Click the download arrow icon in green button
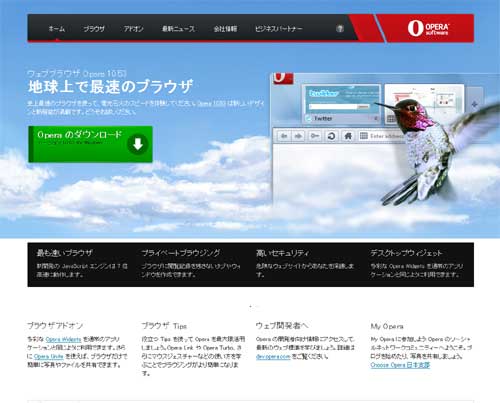The height and width of the screenshot is (403, 500). (138, 144)
